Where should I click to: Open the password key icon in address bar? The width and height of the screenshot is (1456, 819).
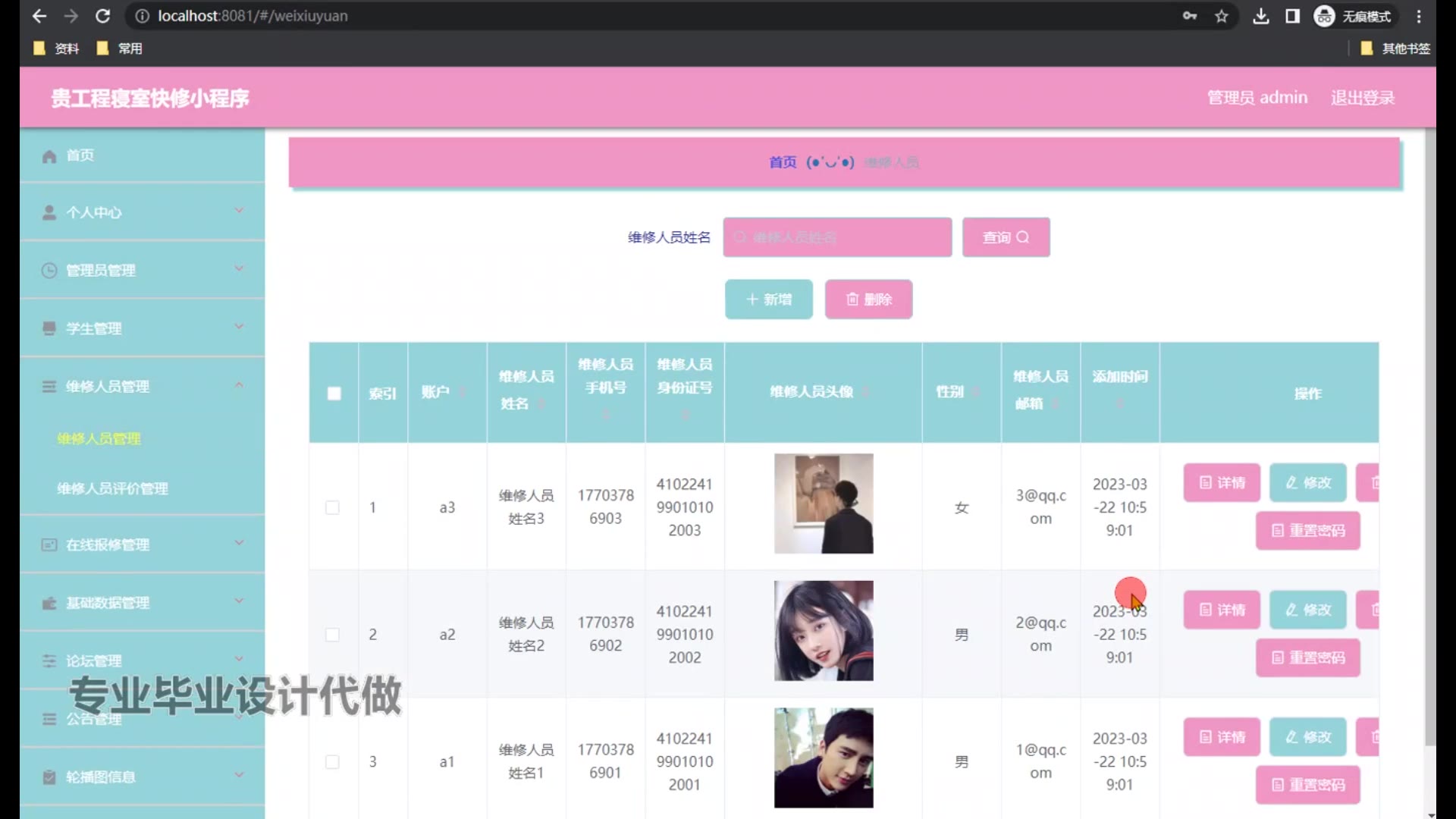(x=1189, y=16)
